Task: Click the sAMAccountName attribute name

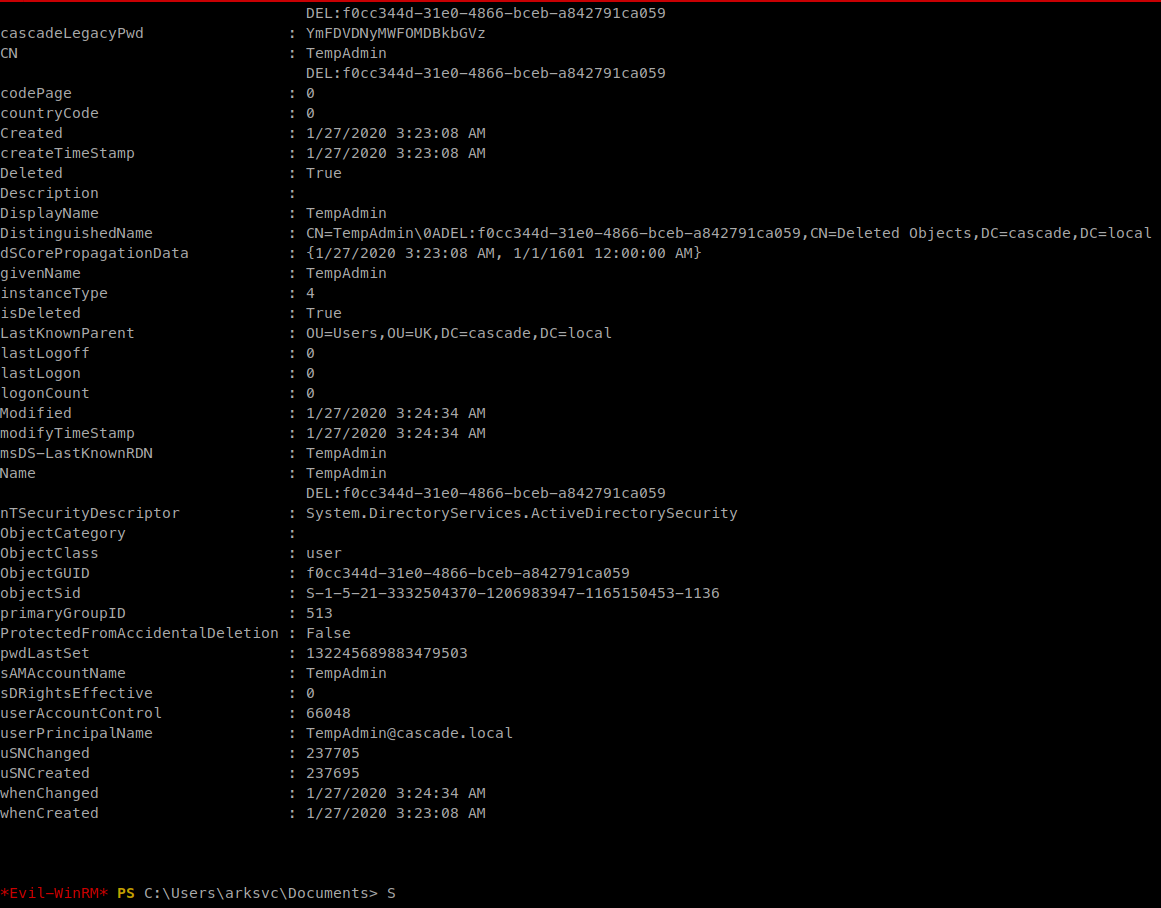Action: coord(63,673)
